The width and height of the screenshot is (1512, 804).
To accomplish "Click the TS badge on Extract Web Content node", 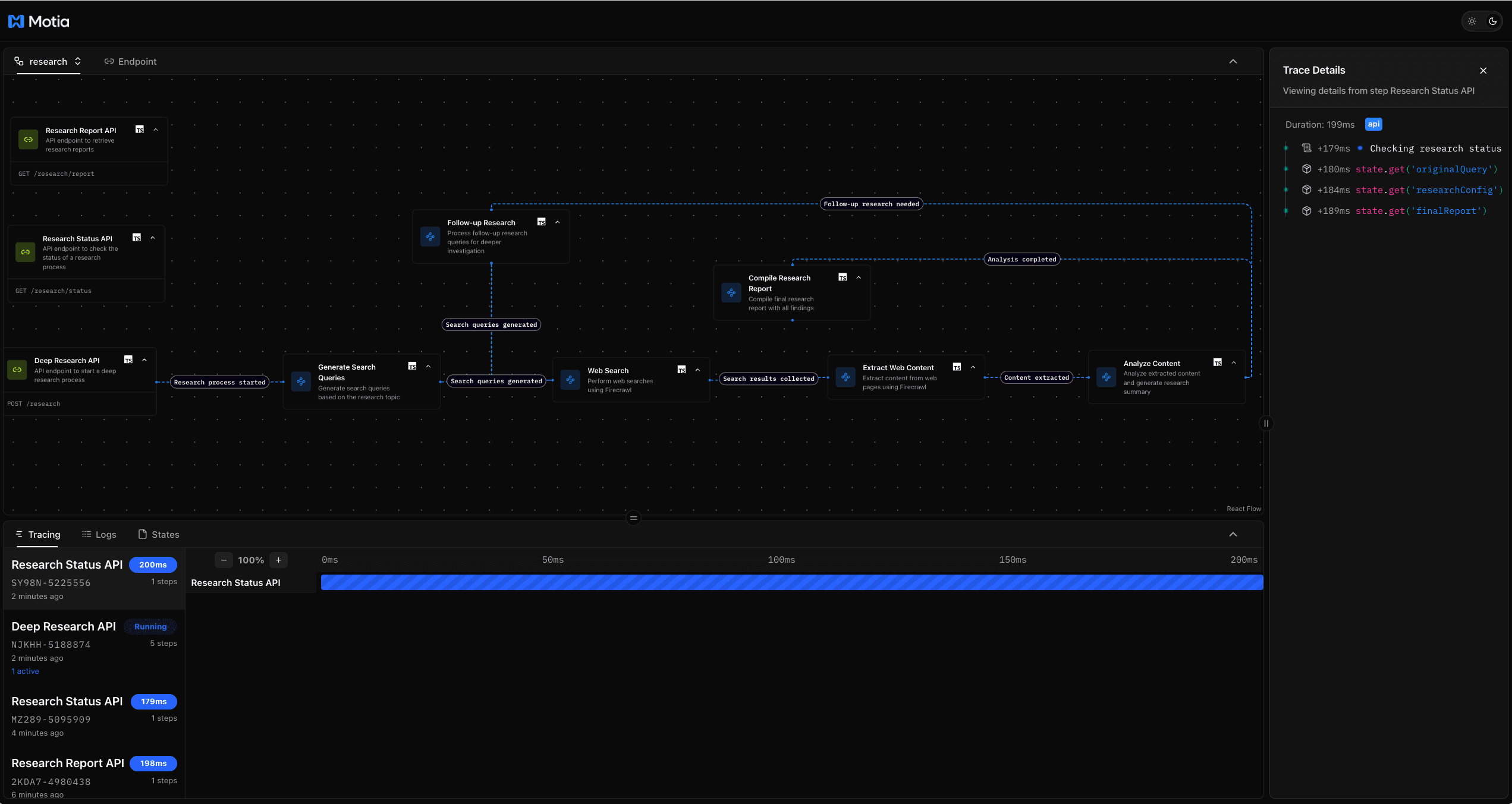I will (957, 367).
